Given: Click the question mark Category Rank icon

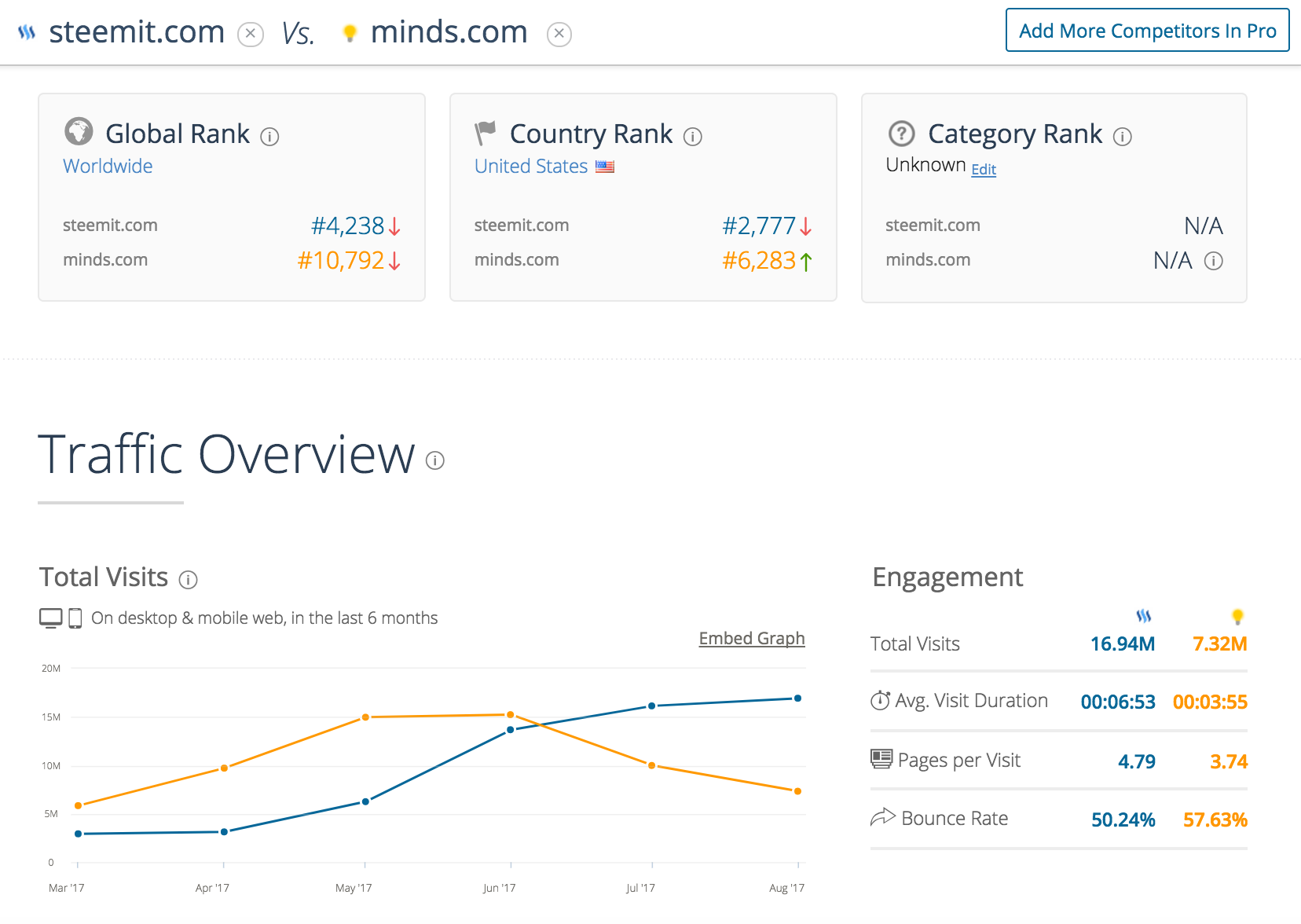Looking at the screenshot, I should (x=901, y=134).
